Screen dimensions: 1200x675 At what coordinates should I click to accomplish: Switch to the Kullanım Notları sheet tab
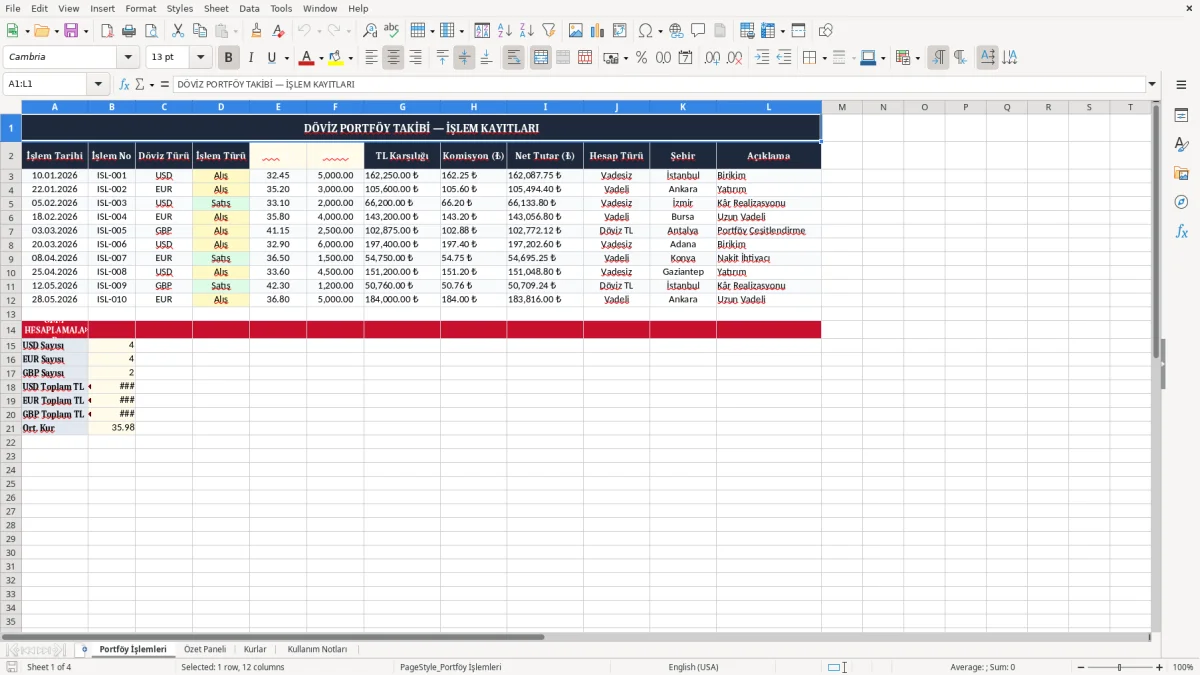[x=317, y=650]
